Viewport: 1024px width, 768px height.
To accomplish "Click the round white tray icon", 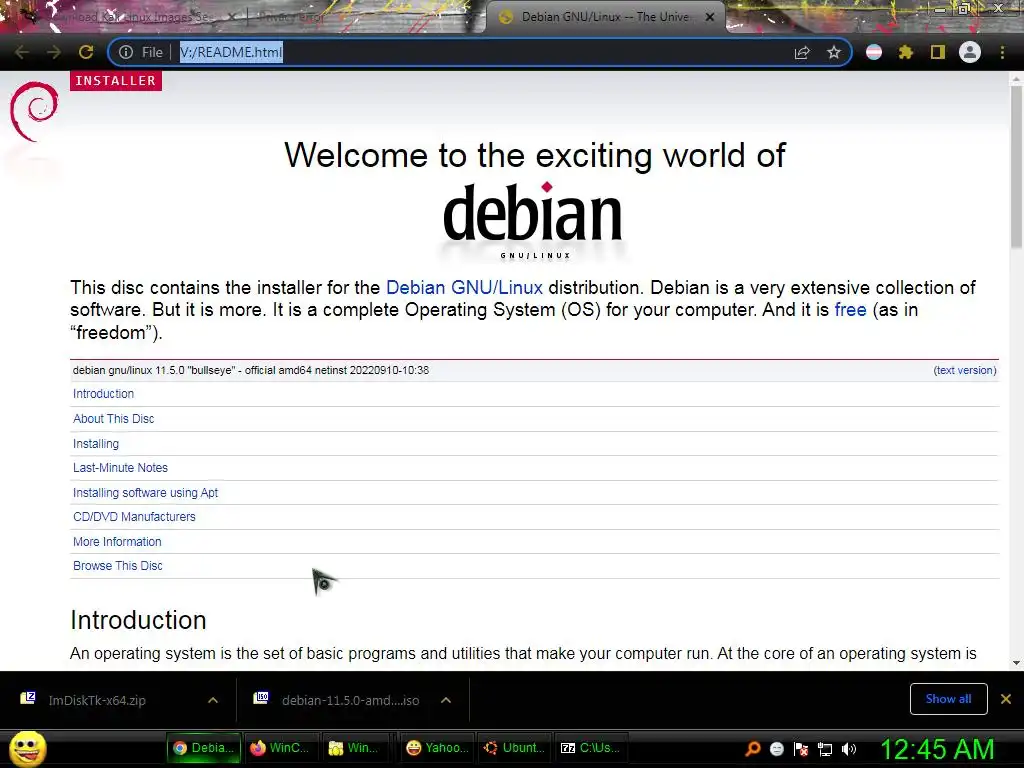I will click(x=776, y=749).
